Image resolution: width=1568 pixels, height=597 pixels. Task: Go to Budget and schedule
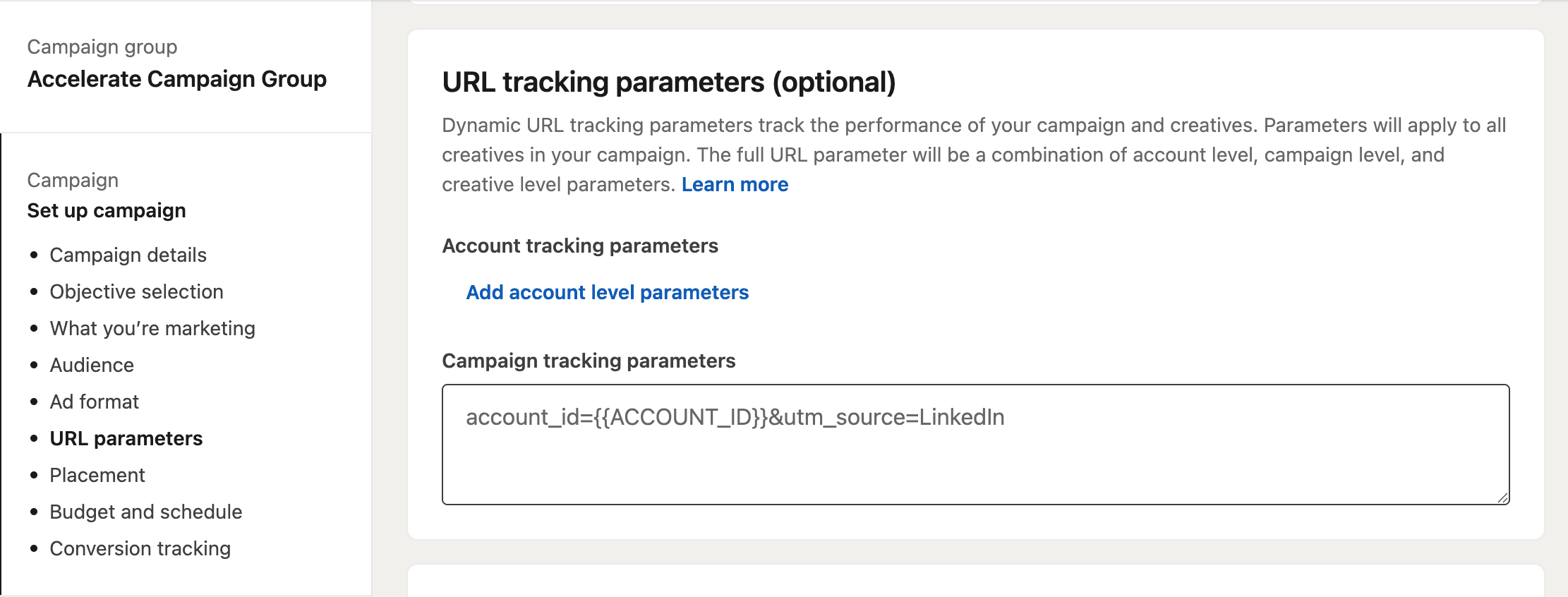pos(146,512)
